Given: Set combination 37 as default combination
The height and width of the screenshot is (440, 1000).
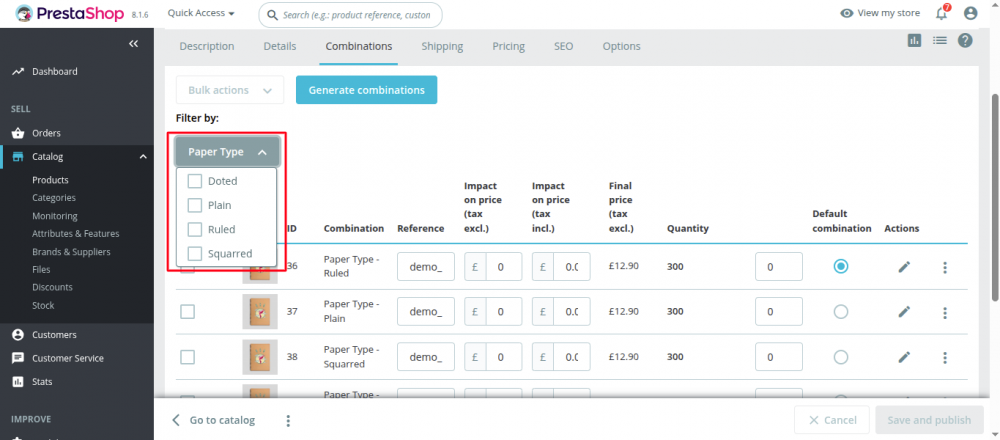Looking at the screenshot, I should pyautogui.click(x=841, y=312).
